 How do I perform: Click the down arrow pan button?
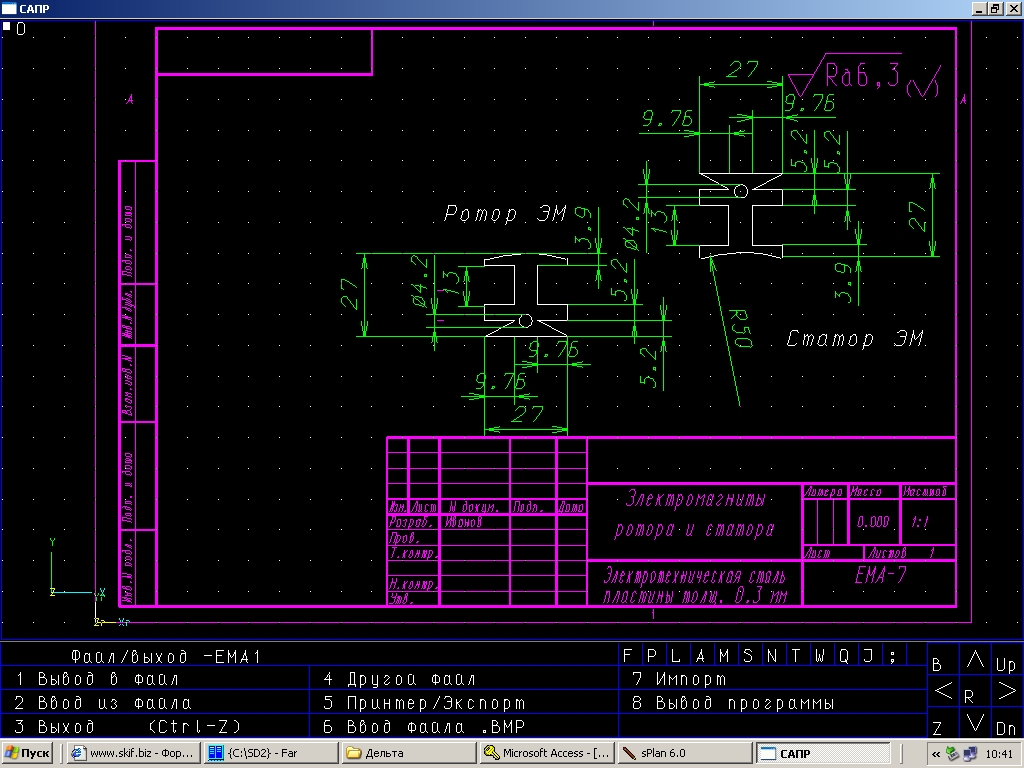(975, 723)
